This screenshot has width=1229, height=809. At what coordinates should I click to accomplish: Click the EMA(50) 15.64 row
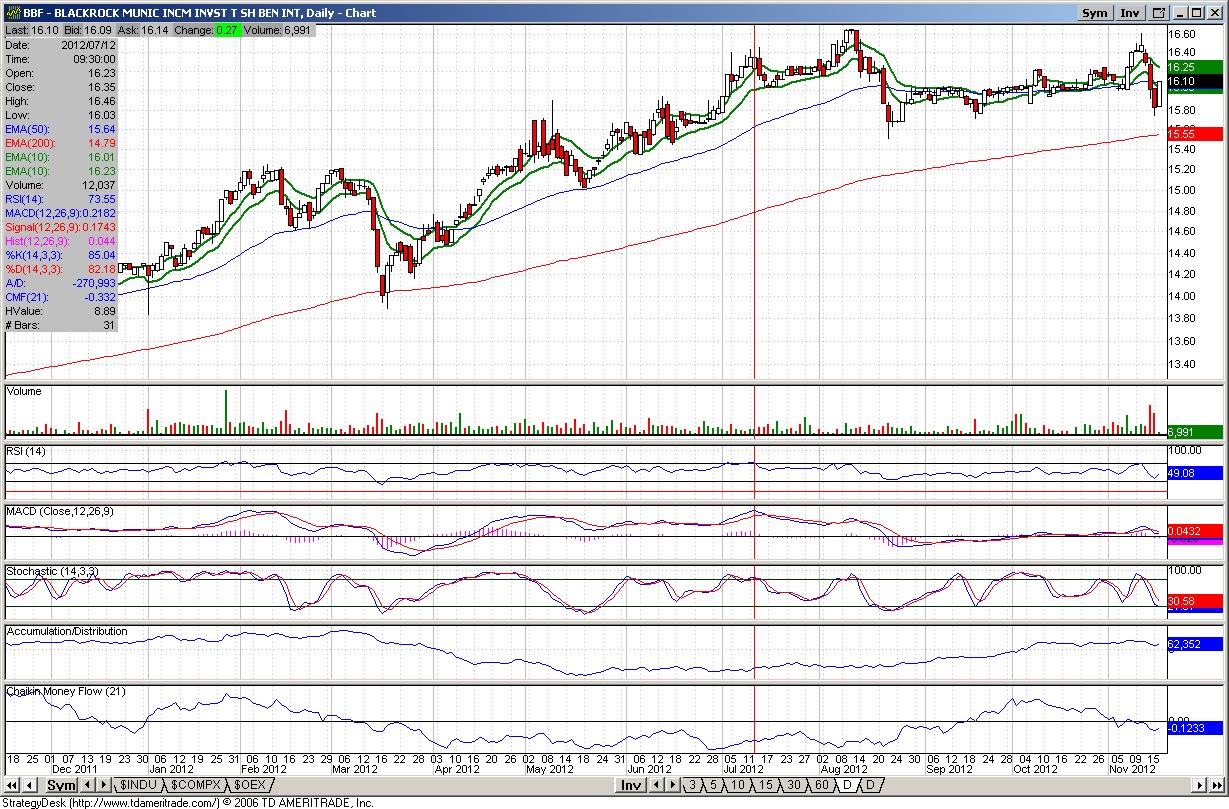pyautogui.click(x=61, y=130)
